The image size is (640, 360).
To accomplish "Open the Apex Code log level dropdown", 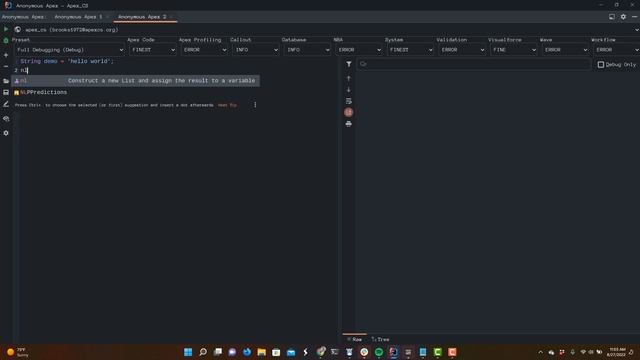I will click(x=153, y=50).
